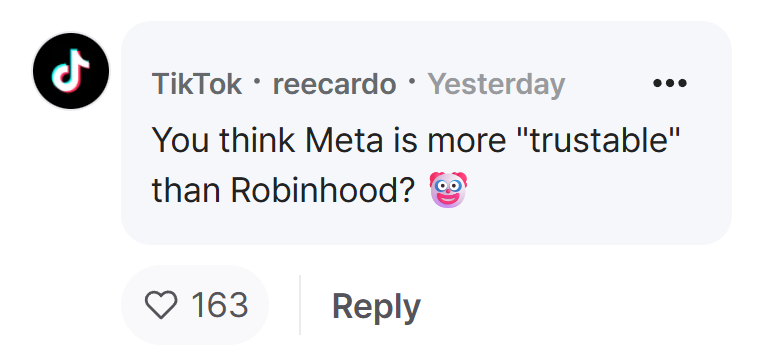Select the comment text about Meta

tap(416, 165)
